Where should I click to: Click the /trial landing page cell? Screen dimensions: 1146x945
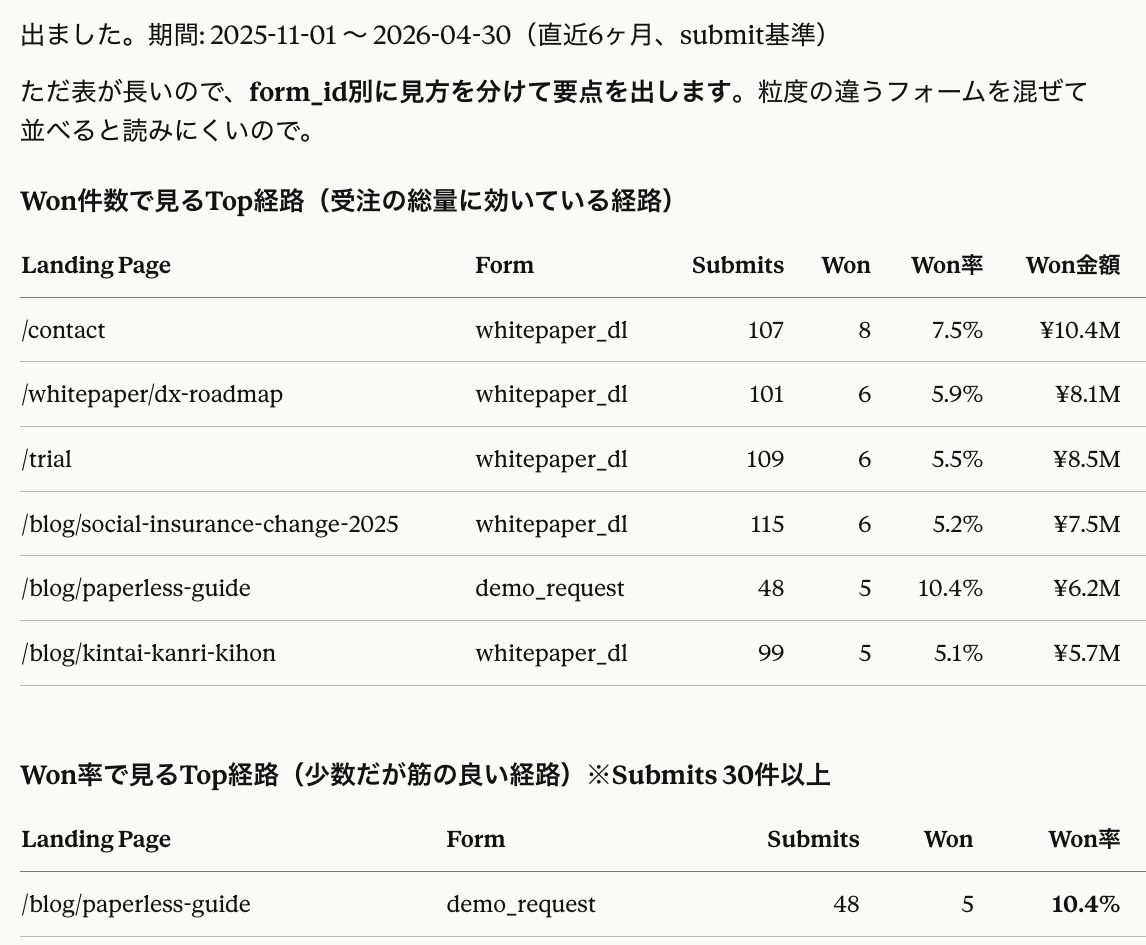click(47, 459)
